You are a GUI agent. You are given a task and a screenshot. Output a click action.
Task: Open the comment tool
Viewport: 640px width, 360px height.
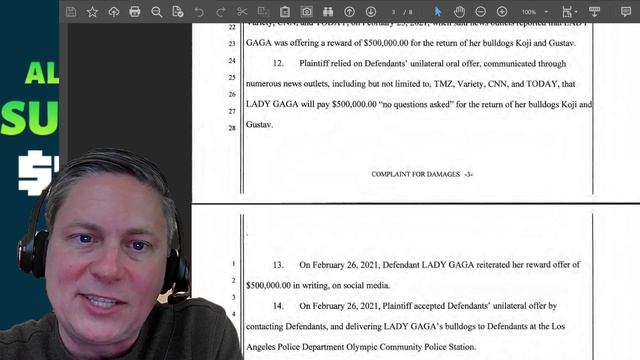(x=626, y=12)
